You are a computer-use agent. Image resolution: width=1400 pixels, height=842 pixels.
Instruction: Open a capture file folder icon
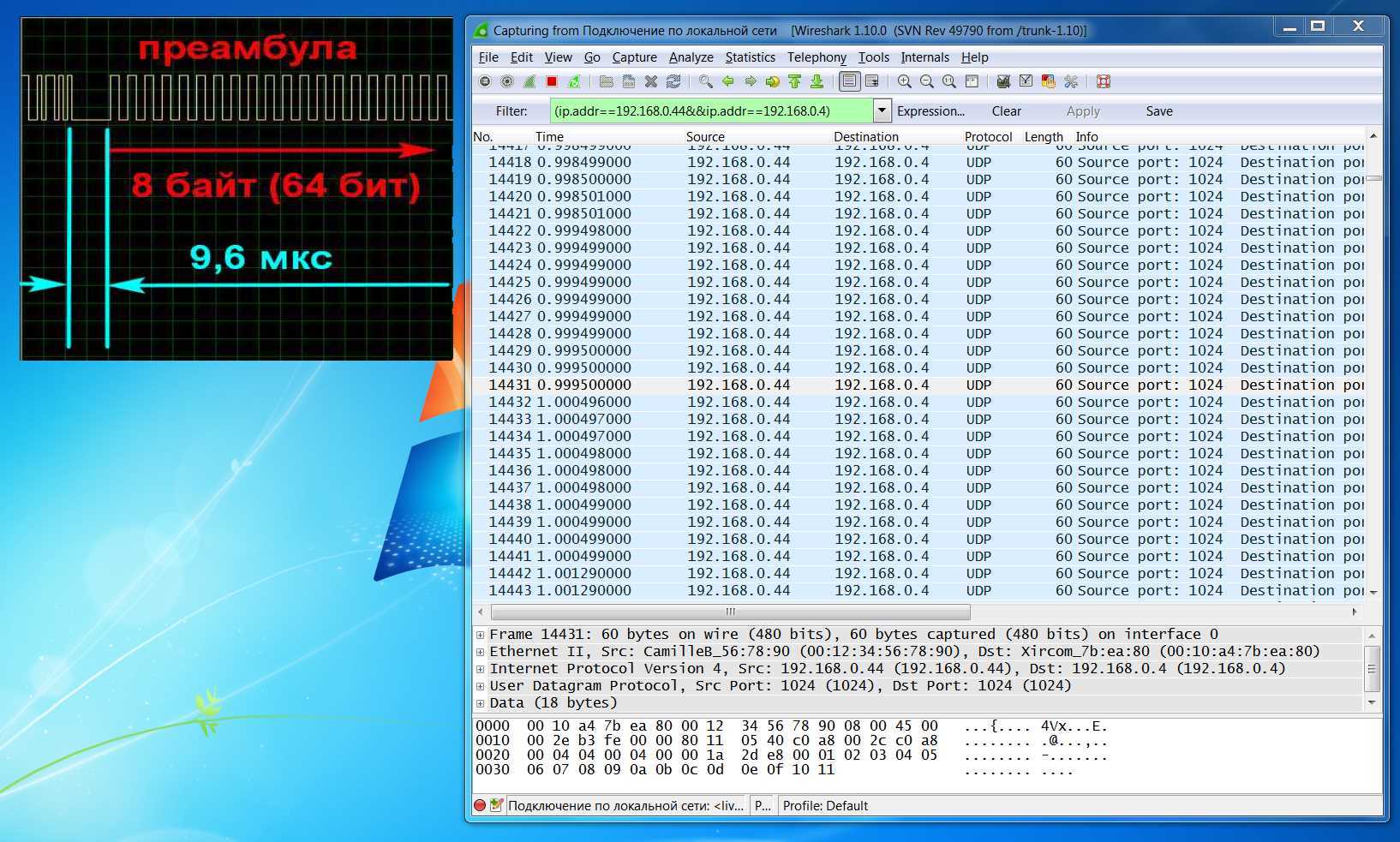click(x=607, y=81)
